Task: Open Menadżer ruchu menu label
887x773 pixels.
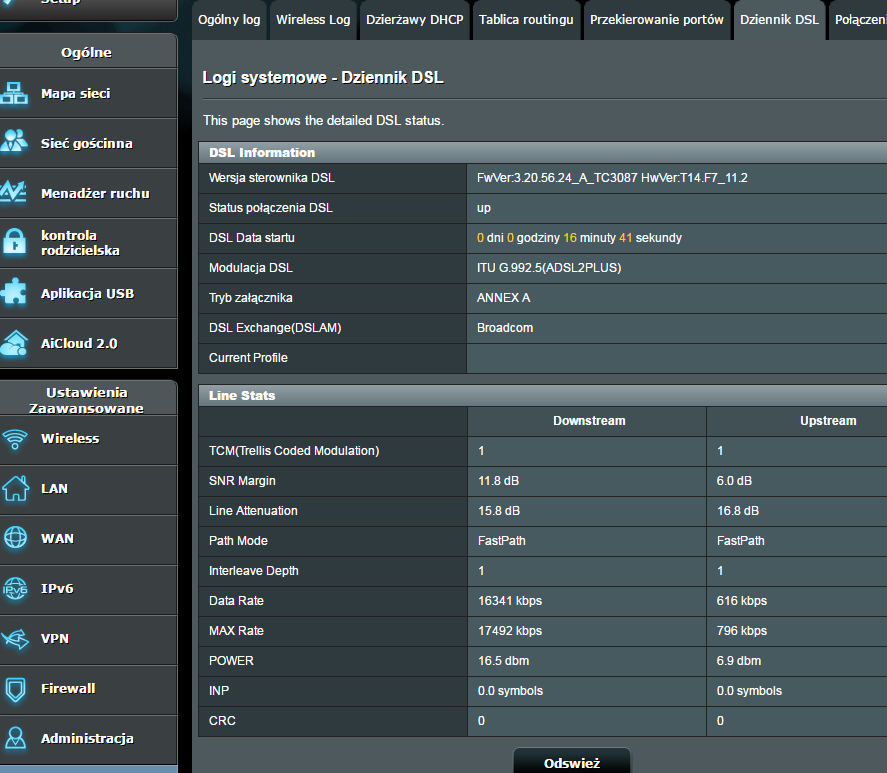Action: click(x=96, y=194)
